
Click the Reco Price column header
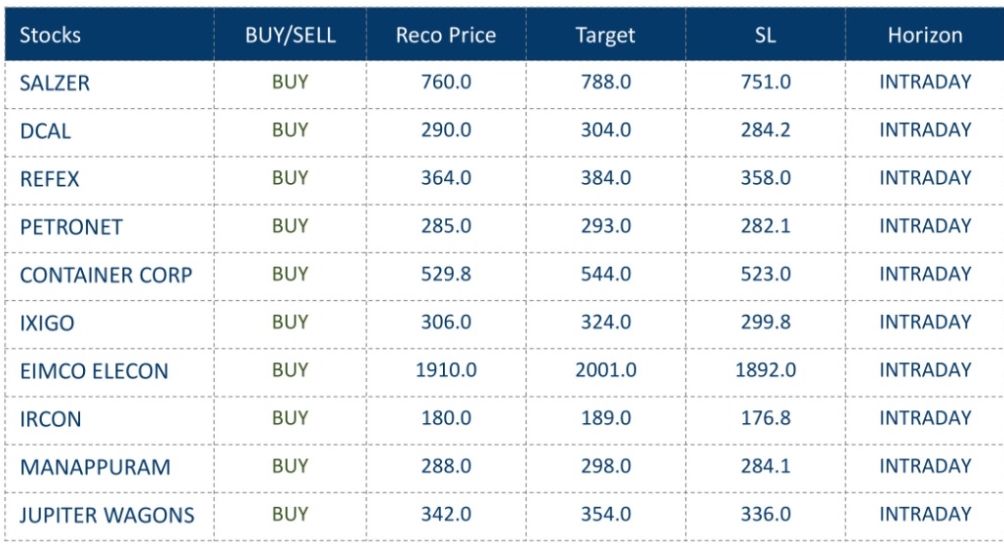[445, 35]
